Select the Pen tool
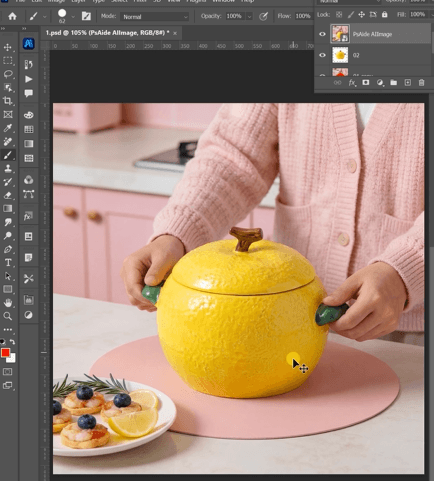The height and width of the screenshot is (481, 434). (x=8, y=249)
